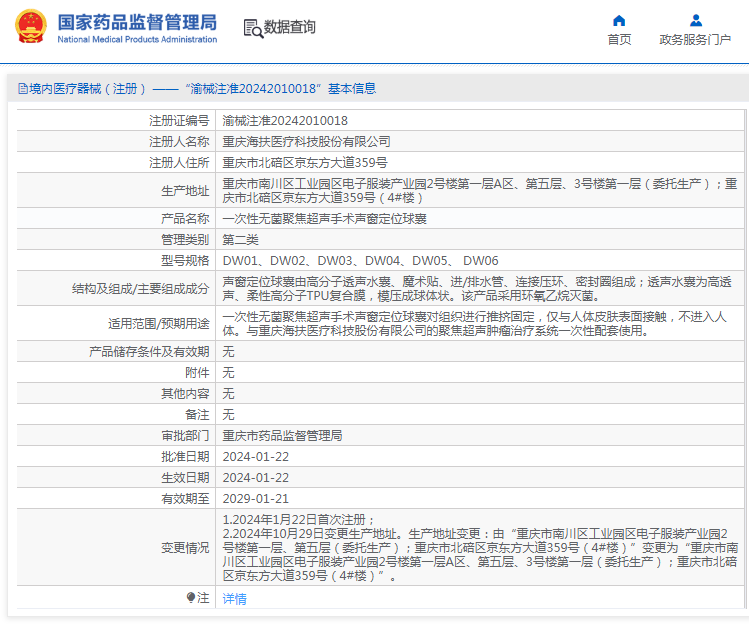Click the 有效期至 label cell
Viewport: 749px width, 626px height.
click(117, 499)
